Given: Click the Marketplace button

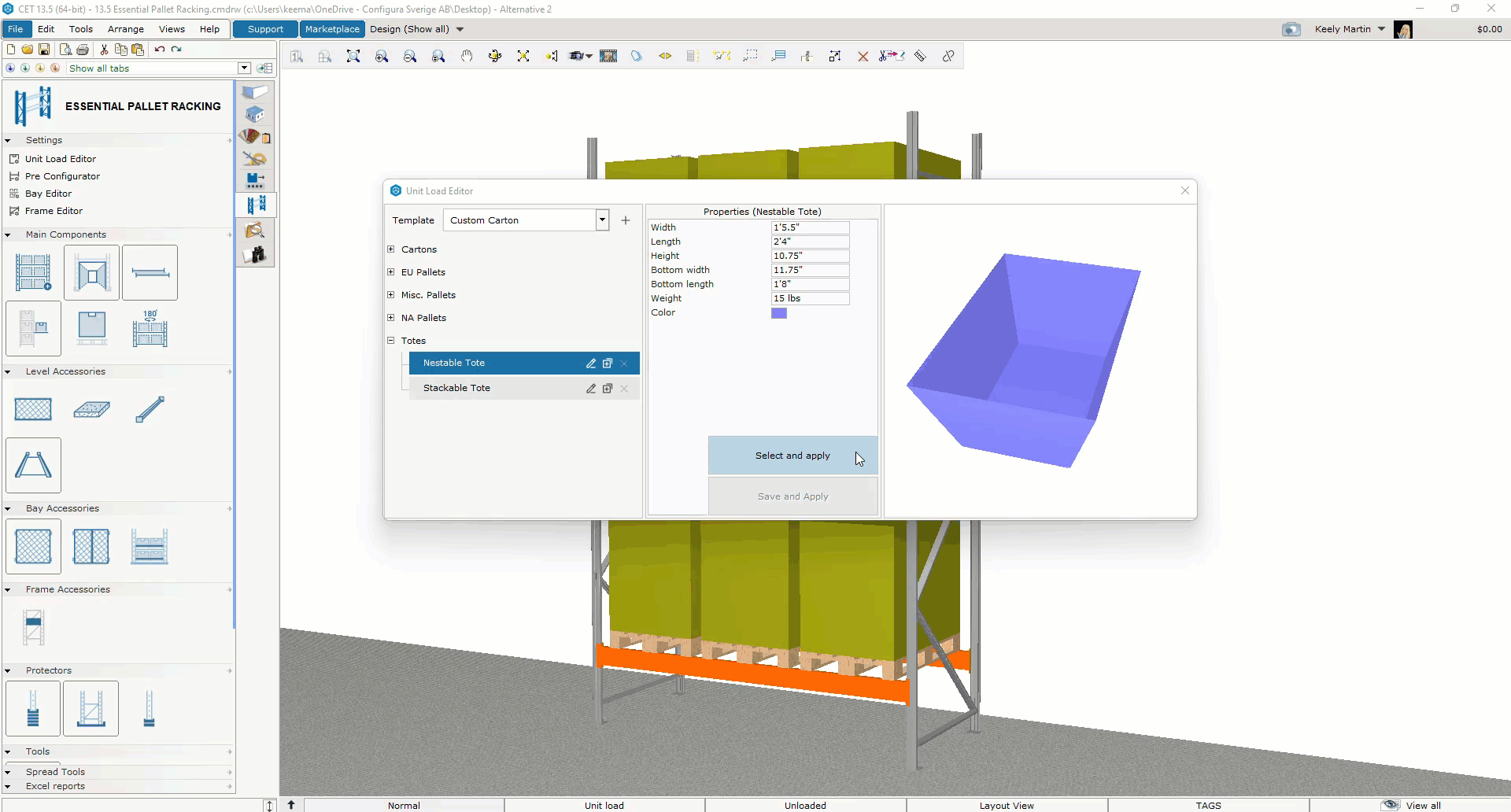Looking at the screenshot, I should [332, 29].
